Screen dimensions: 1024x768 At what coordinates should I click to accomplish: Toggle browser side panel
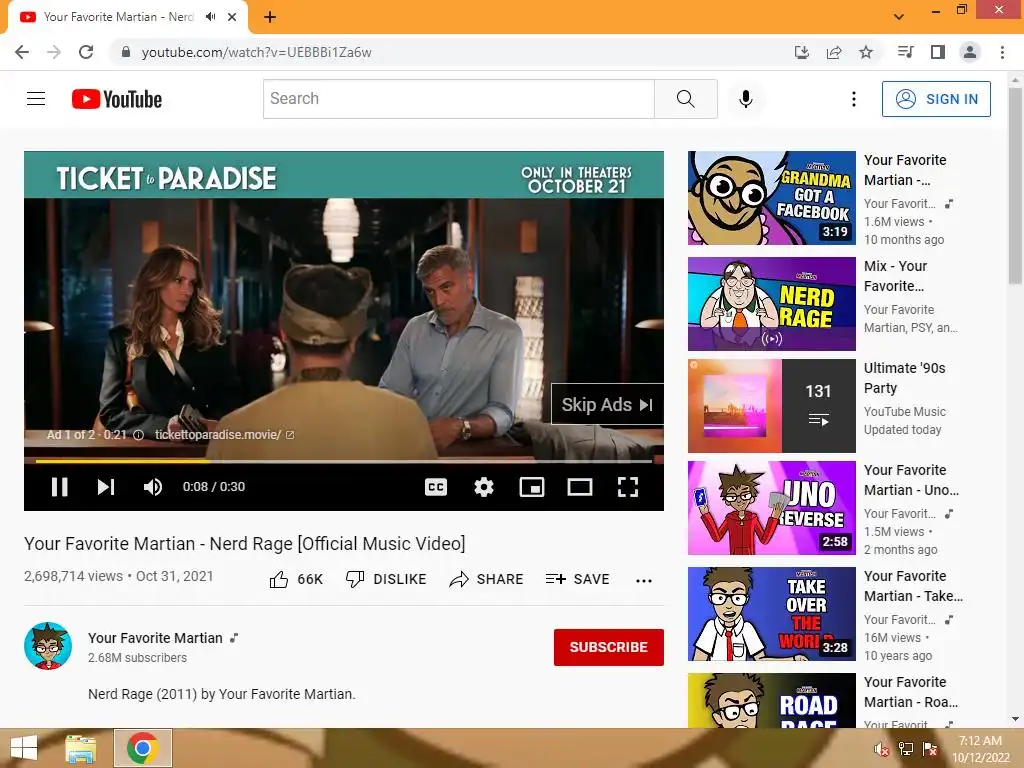(x=938, y=52)
